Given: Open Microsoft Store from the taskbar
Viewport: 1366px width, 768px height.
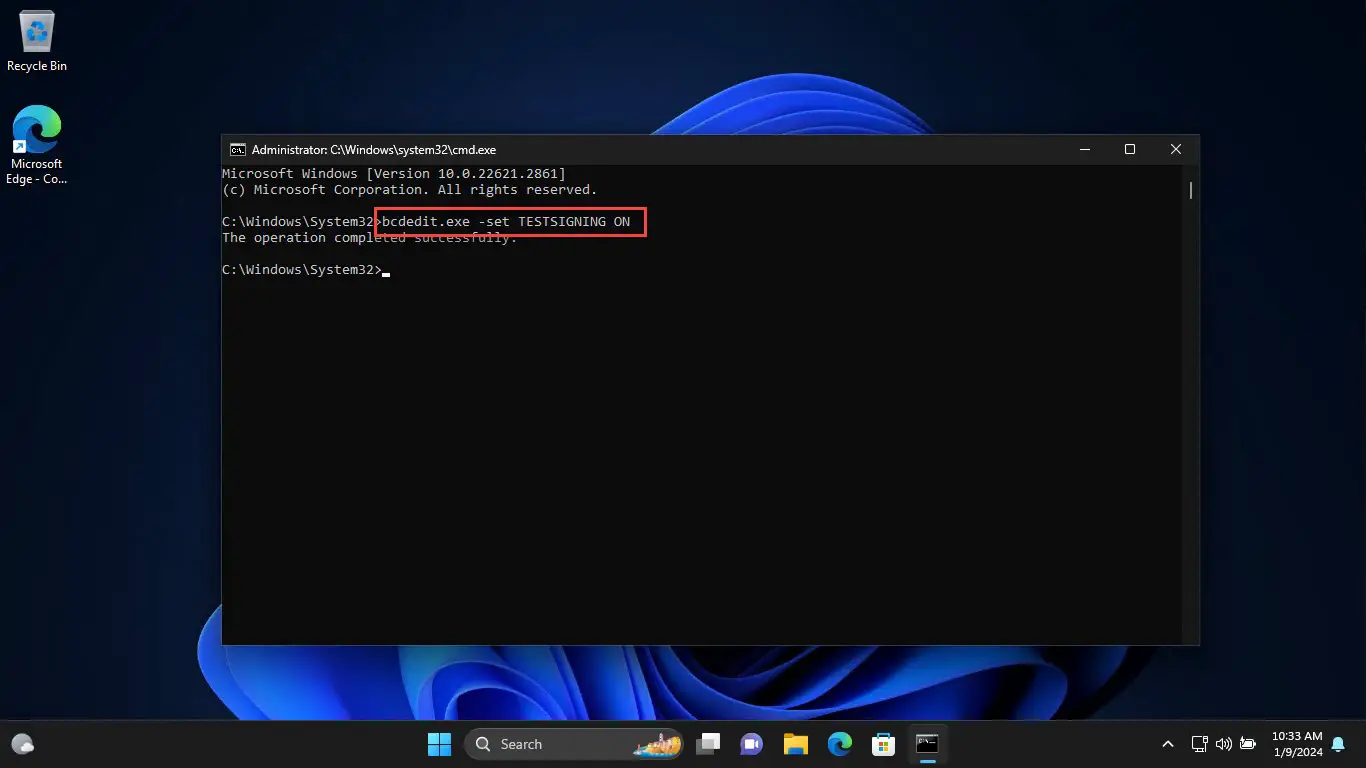Looking at the screenshot, I should [x=883, y=744].
